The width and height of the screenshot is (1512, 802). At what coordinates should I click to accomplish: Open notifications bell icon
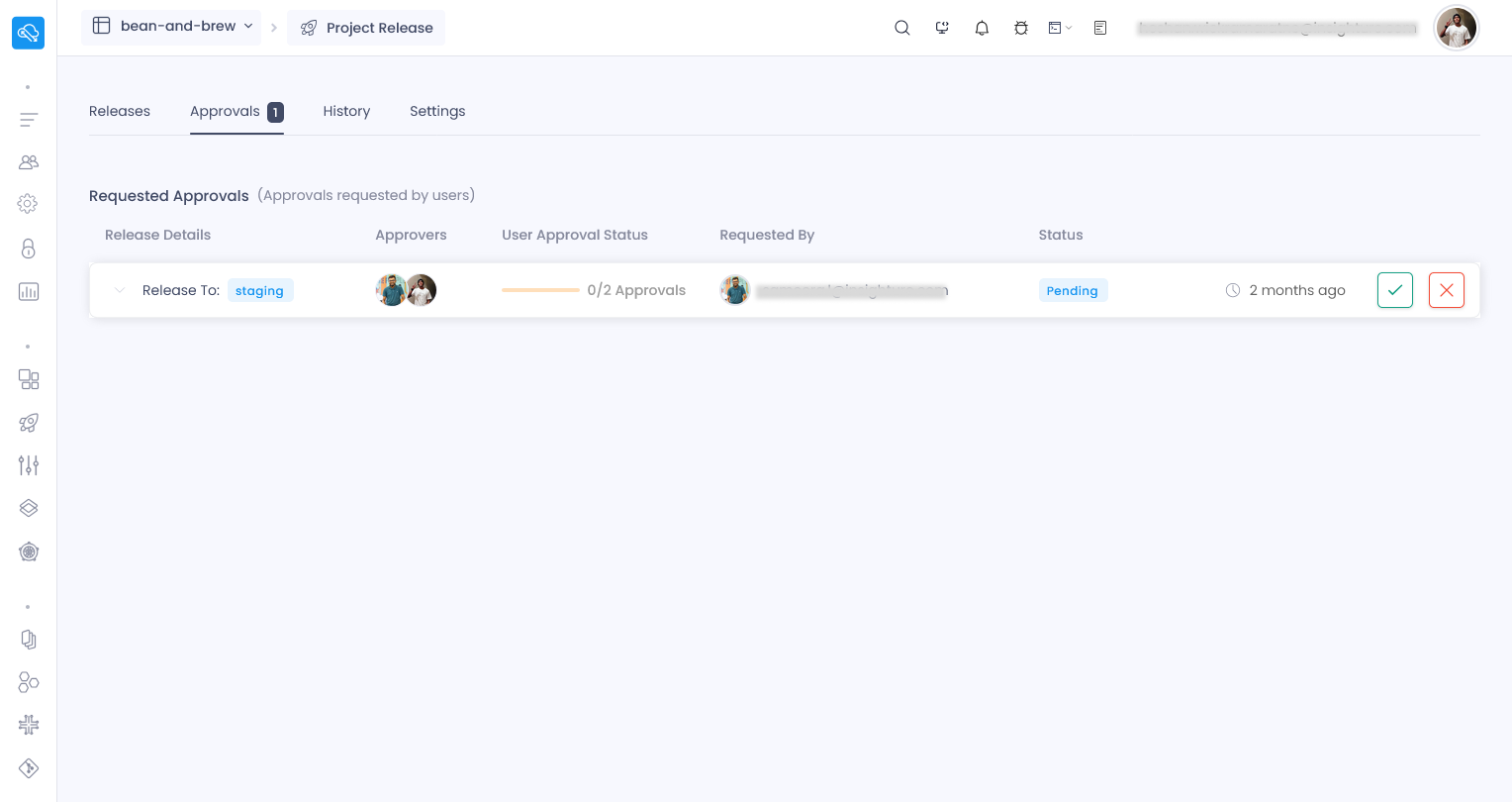pyautogui.click(x=982, y=28)
